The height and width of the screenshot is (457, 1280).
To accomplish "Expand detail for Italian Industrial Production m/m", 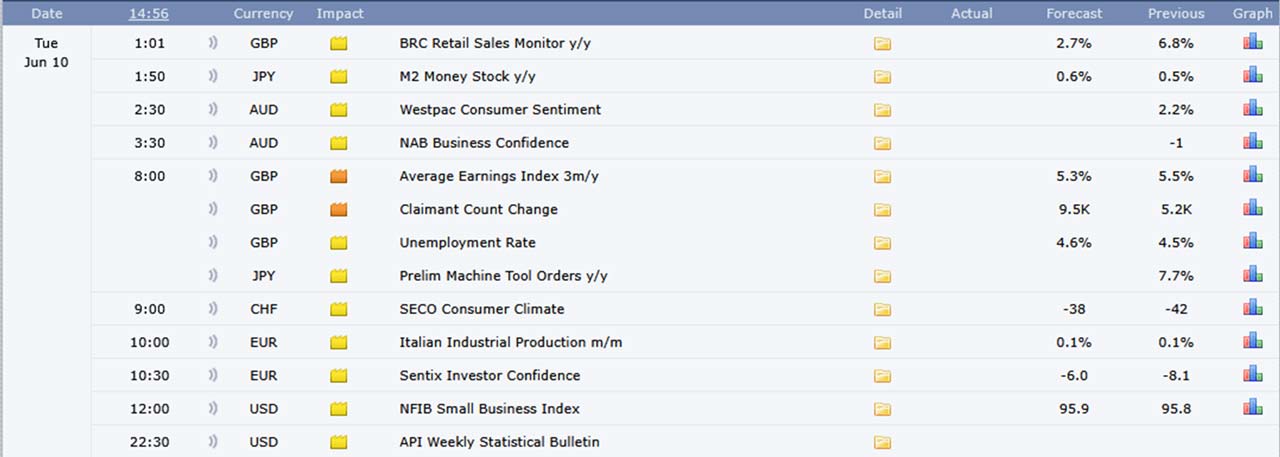I will [882, 342].
